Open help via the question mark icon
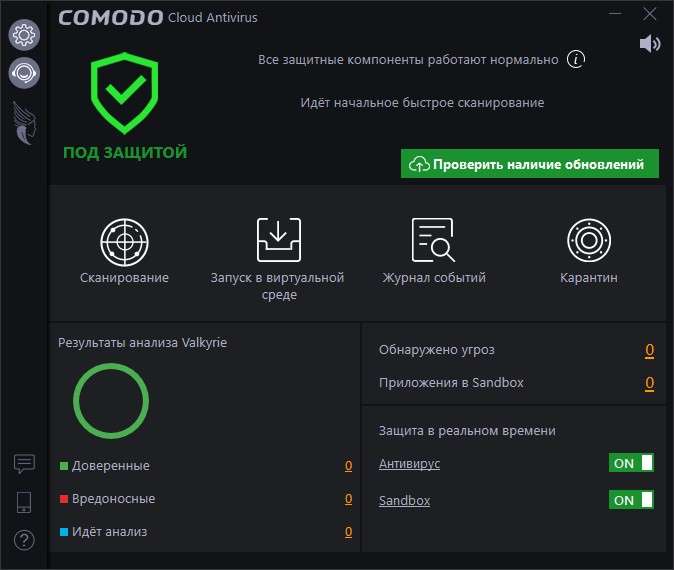The width and height of the screenshot is (674, 570). tap(24, 540)
